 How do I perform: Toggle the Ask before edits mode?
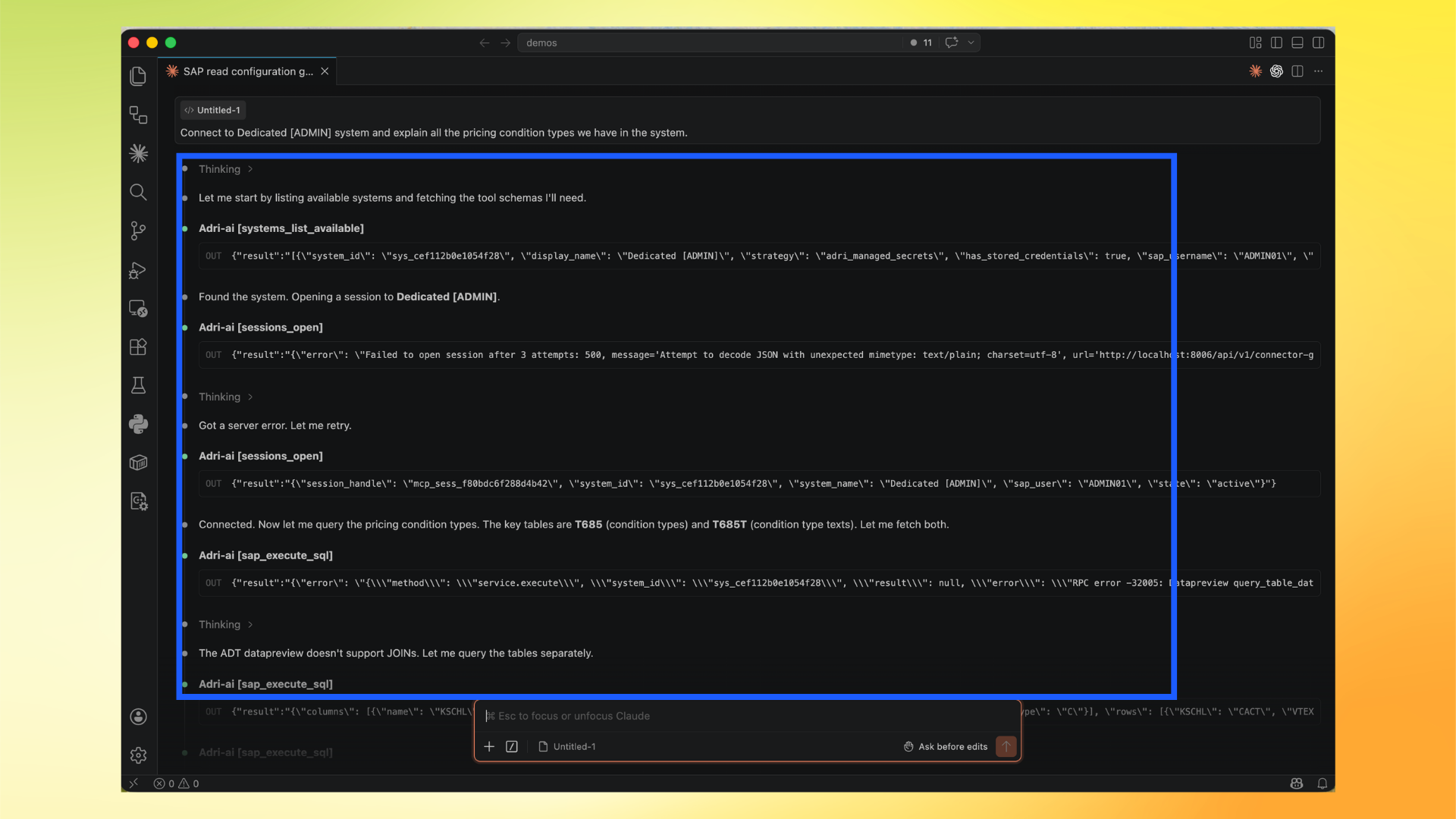(944, 746)
